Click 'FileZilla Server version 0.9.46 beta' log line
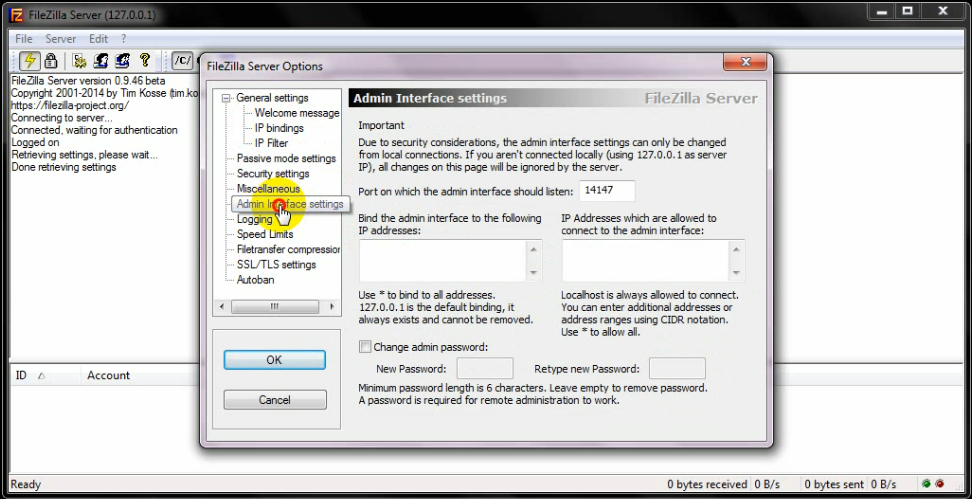972x499 pixels. (x=88, y=81)
